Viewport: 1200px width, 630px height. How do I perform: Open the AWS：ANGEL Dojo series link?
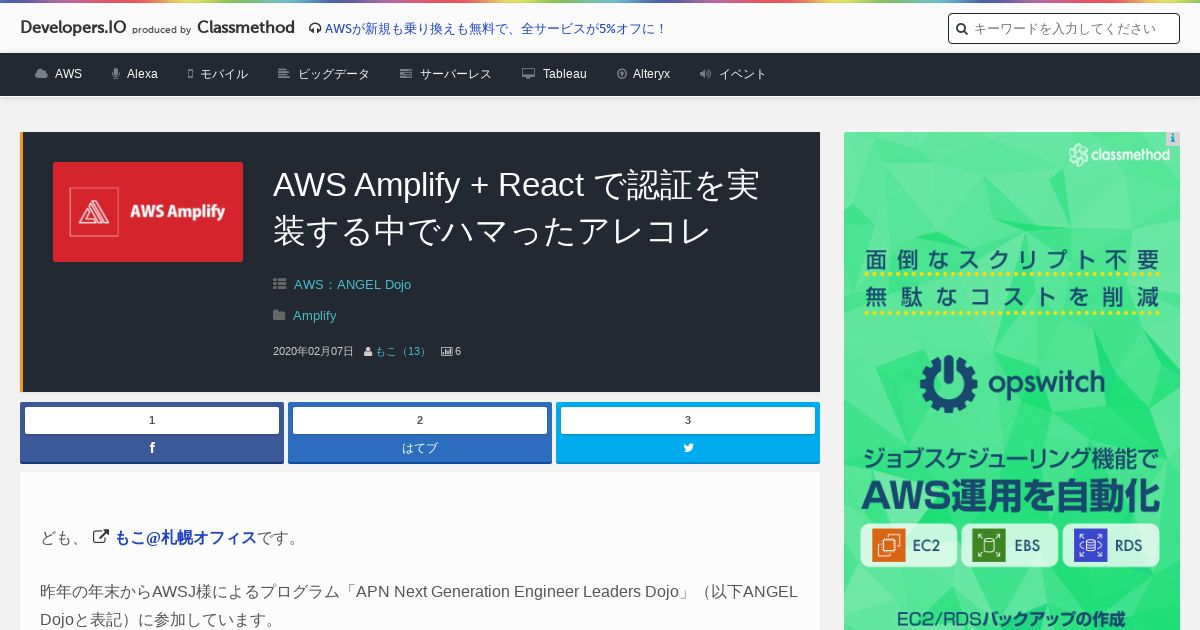coord(352,285)
